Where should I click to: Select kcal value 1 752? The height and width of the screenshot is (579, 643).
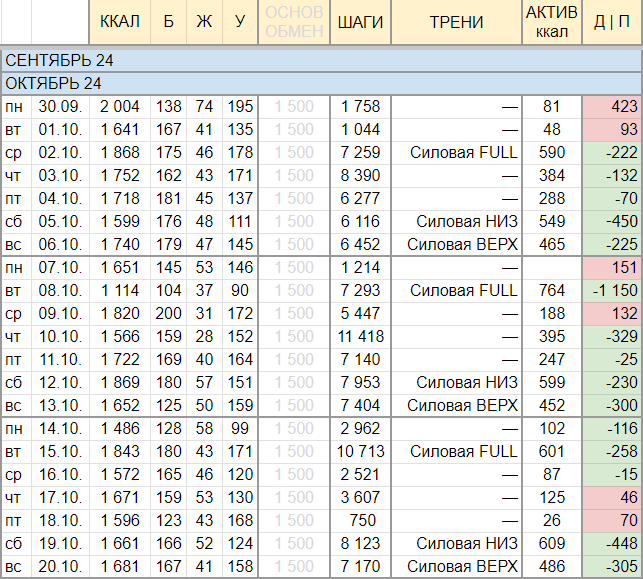tap(120, 176)
